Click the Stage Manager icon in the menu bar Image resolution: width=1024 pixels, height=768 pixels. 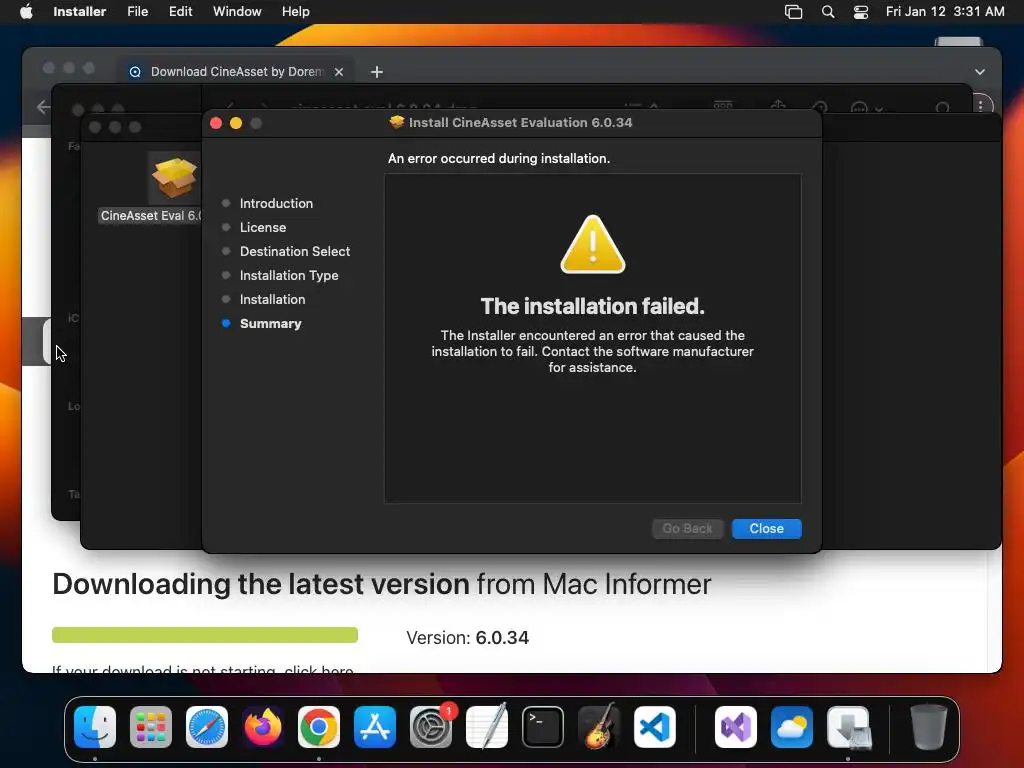pos(793,12)
